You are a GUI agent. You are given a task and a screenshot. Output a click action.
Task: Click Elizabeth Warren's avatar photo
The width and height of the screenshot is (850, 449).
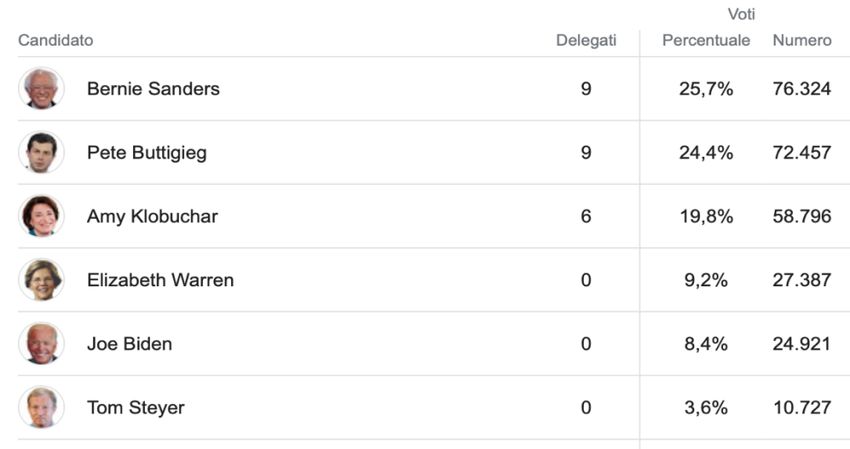(x=41, y=280)
